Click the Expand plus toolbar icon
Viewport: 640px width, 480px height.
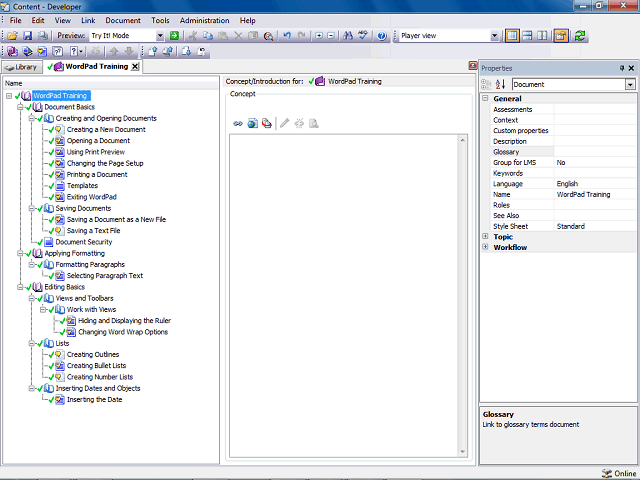tap(319, 36)
